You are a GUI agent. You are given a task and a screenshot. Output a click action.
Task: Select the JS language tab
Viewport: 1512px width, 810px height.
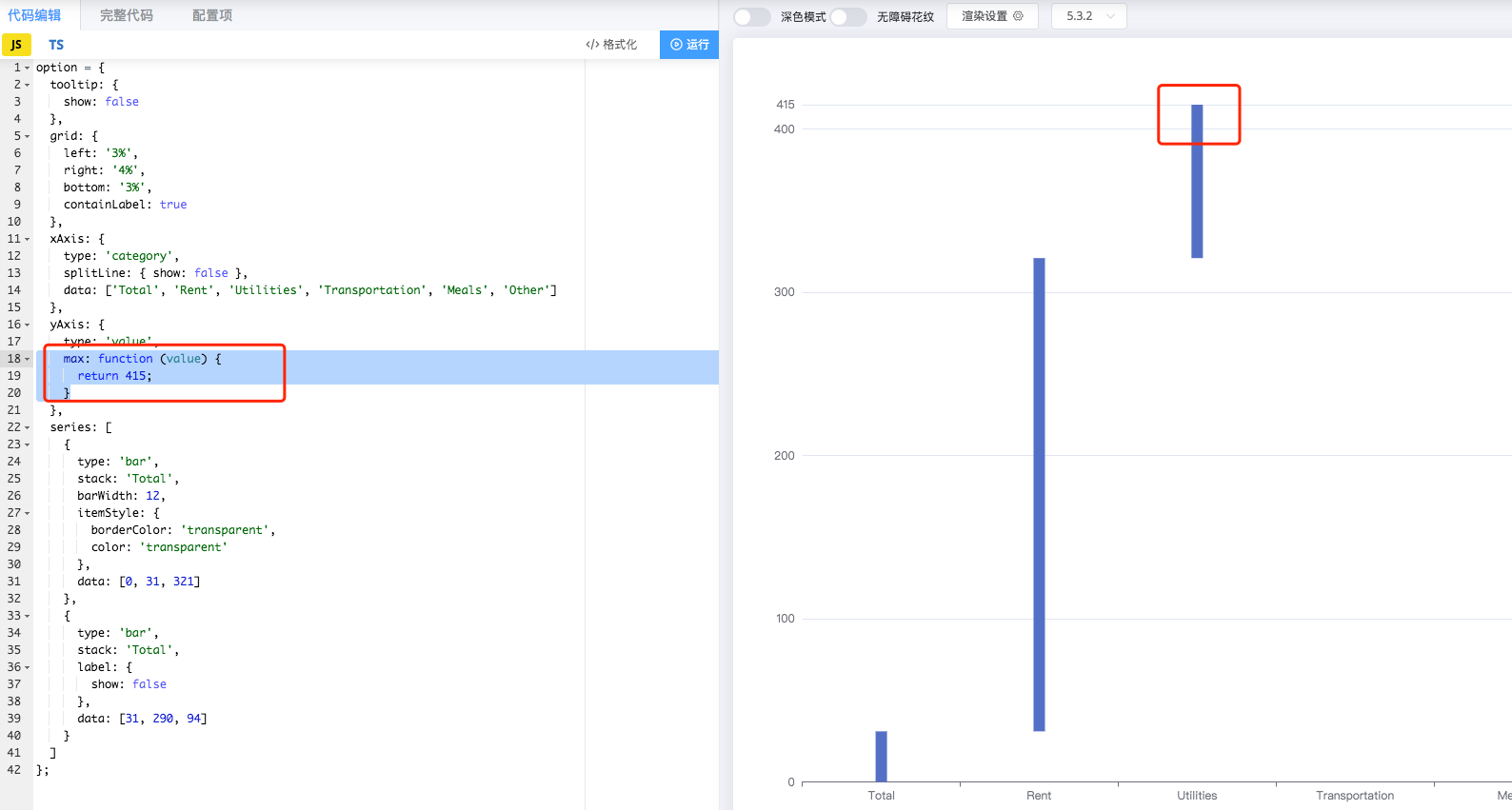click(x=16, y=45)
